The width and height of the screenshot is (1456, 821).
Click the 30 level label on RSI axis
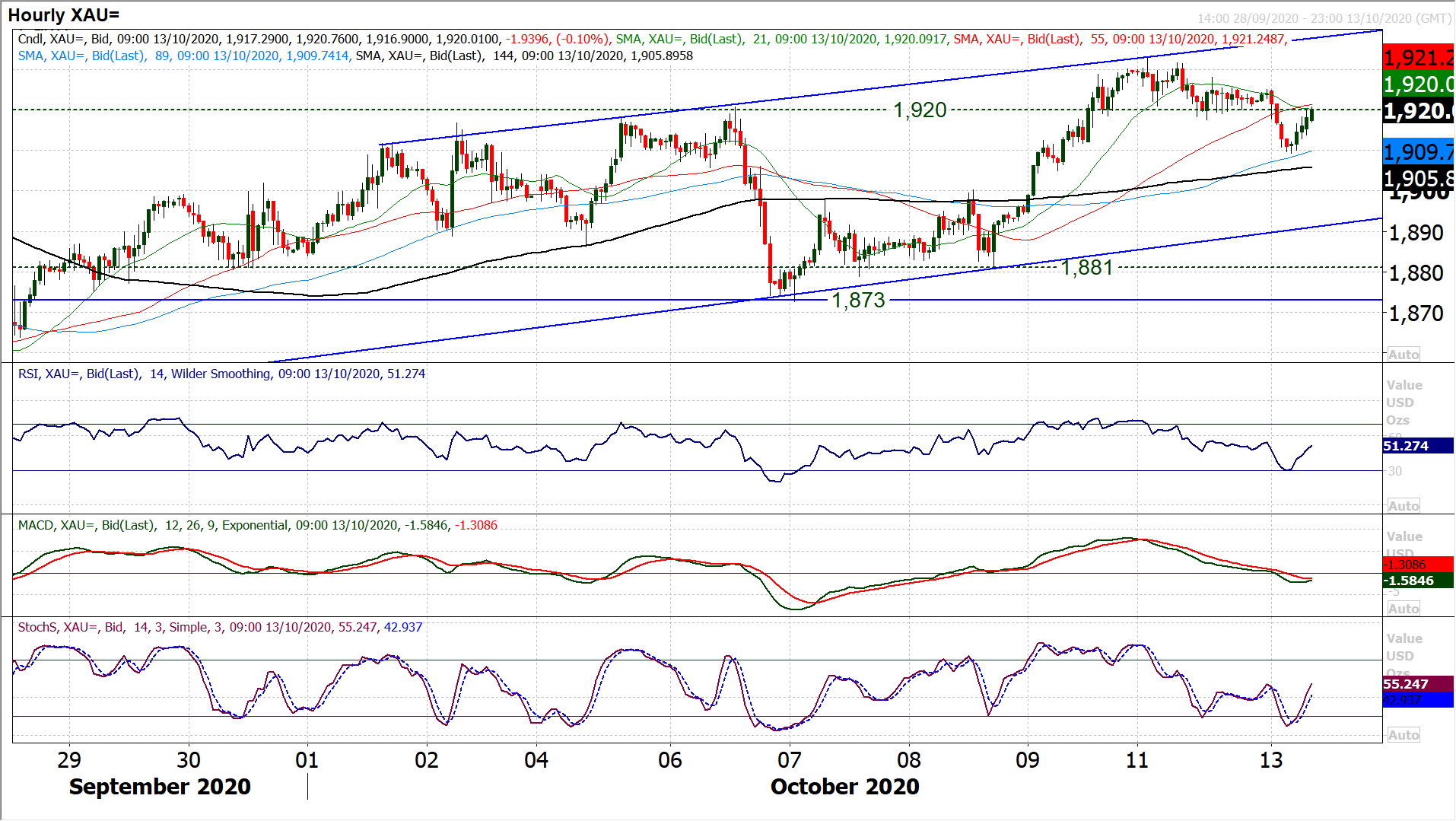coord(1394,471)
